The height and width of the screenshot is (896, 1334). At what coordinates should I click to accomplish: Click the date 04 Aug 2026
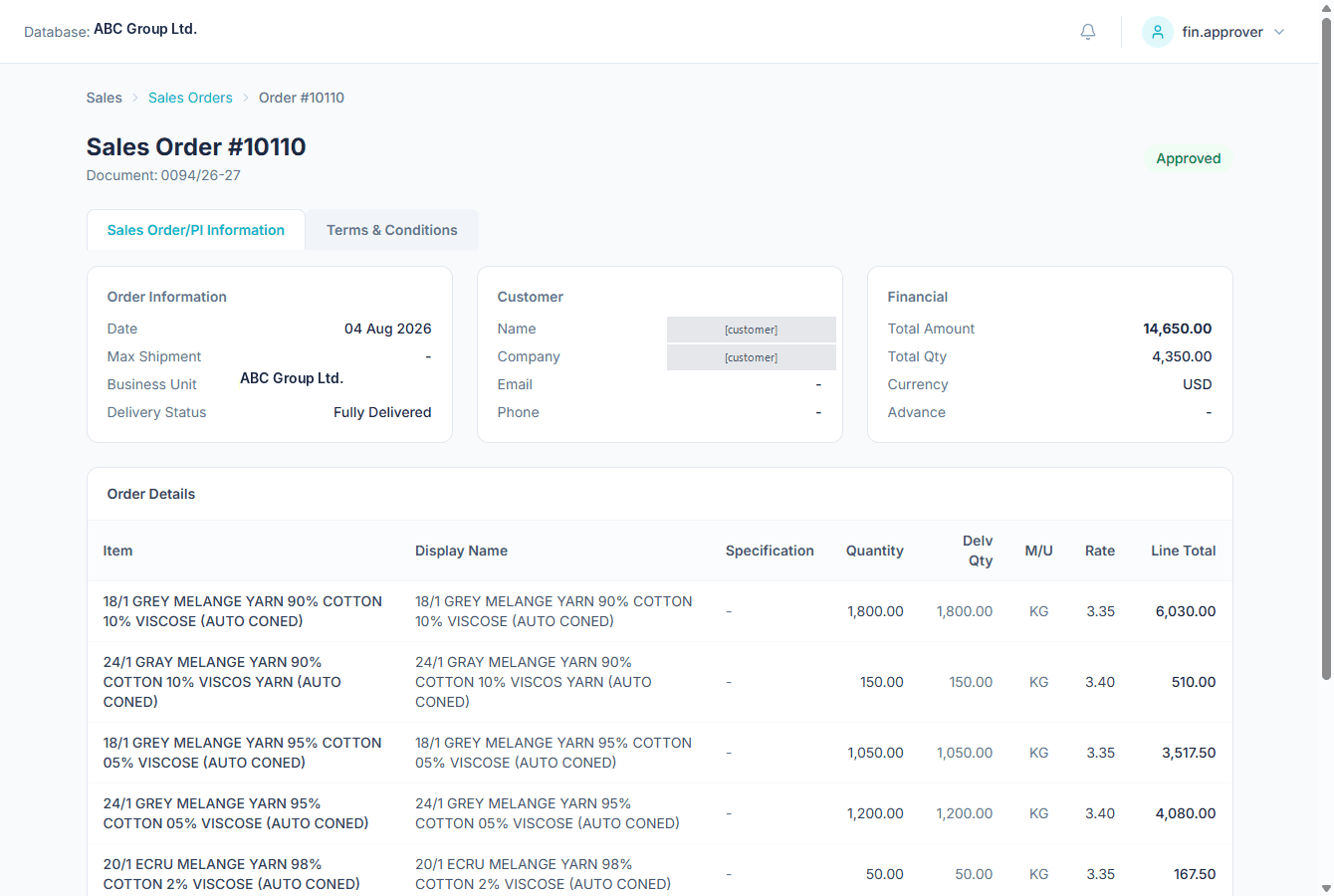click(x=388, y=329)
